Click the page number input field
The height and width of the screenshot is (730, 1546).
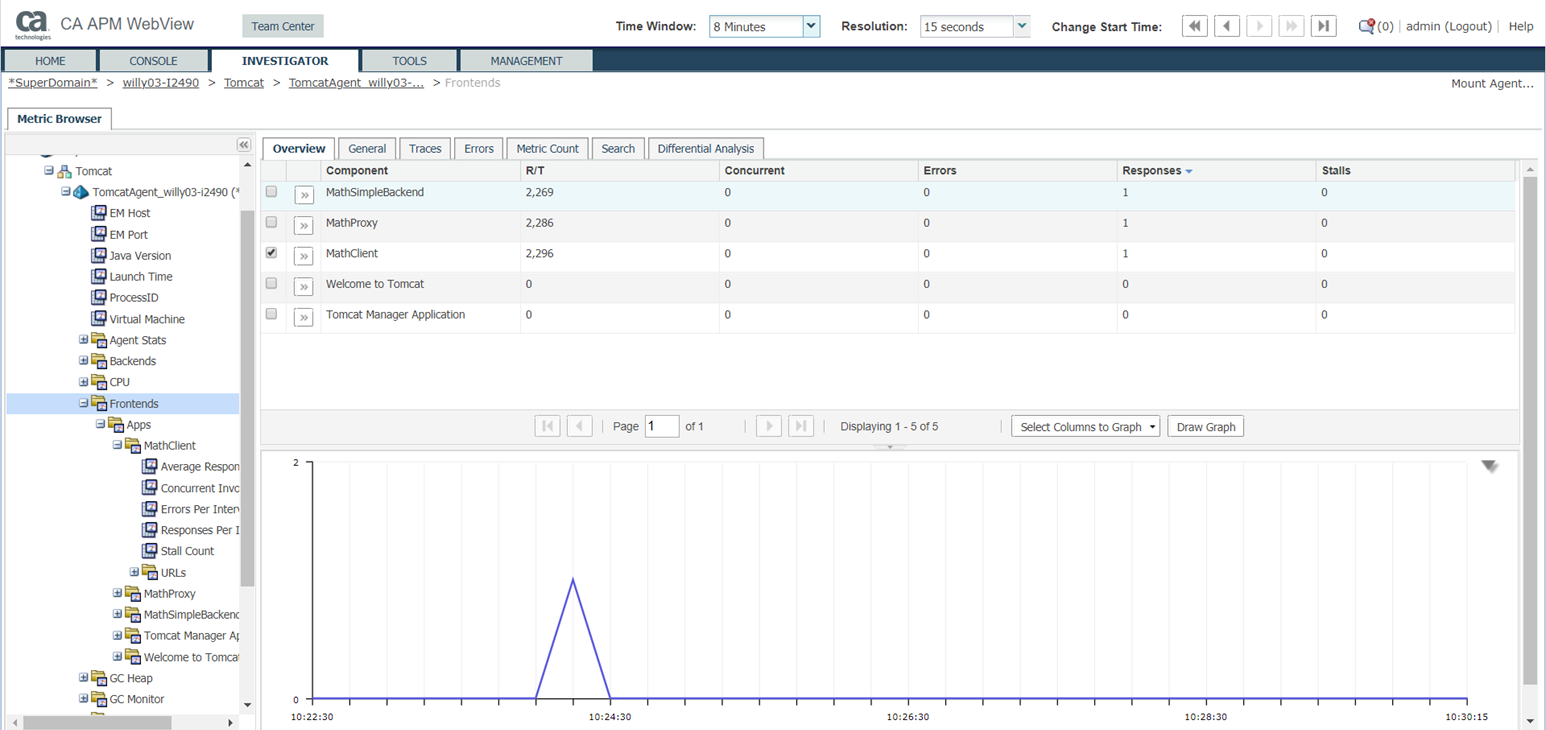pos(662,426)
